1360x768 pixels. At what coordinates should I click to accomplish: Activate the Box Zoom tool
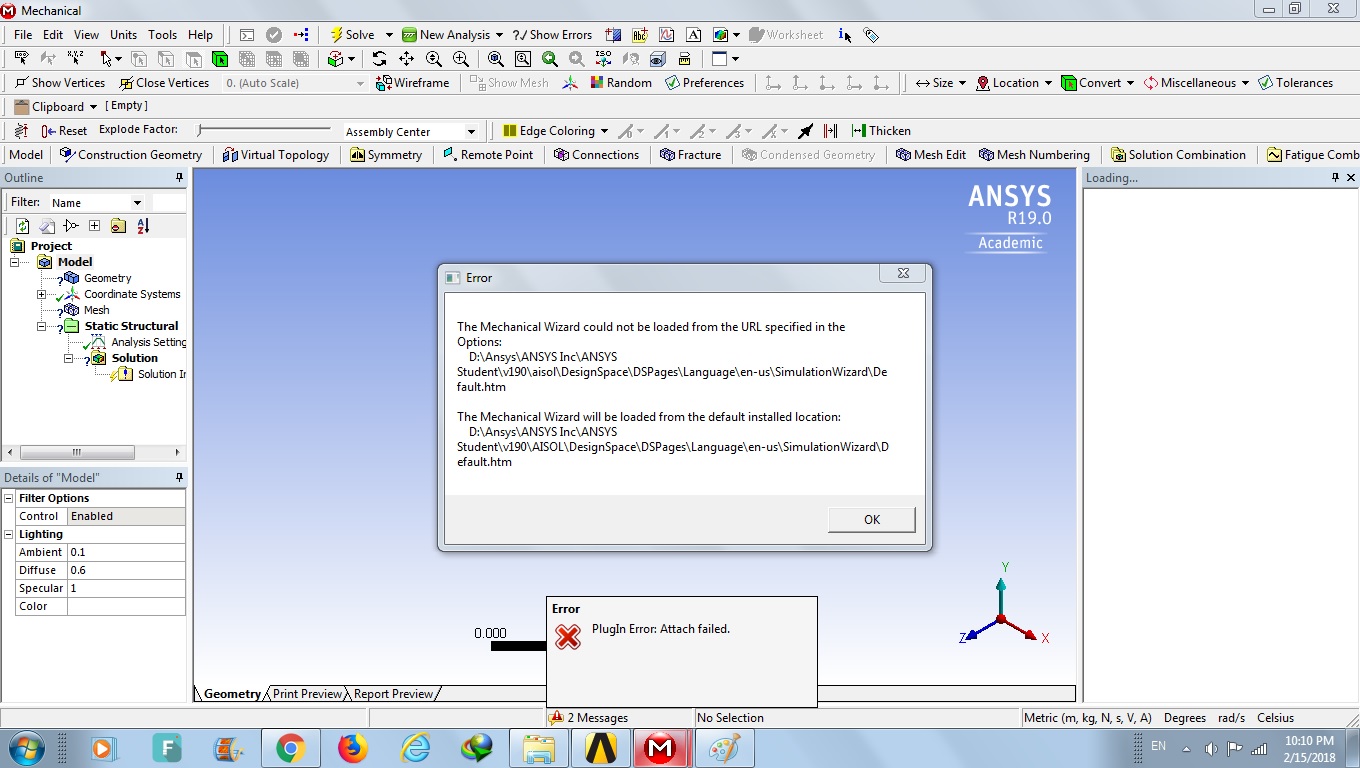pyautogui.click(x=460, y=59)
